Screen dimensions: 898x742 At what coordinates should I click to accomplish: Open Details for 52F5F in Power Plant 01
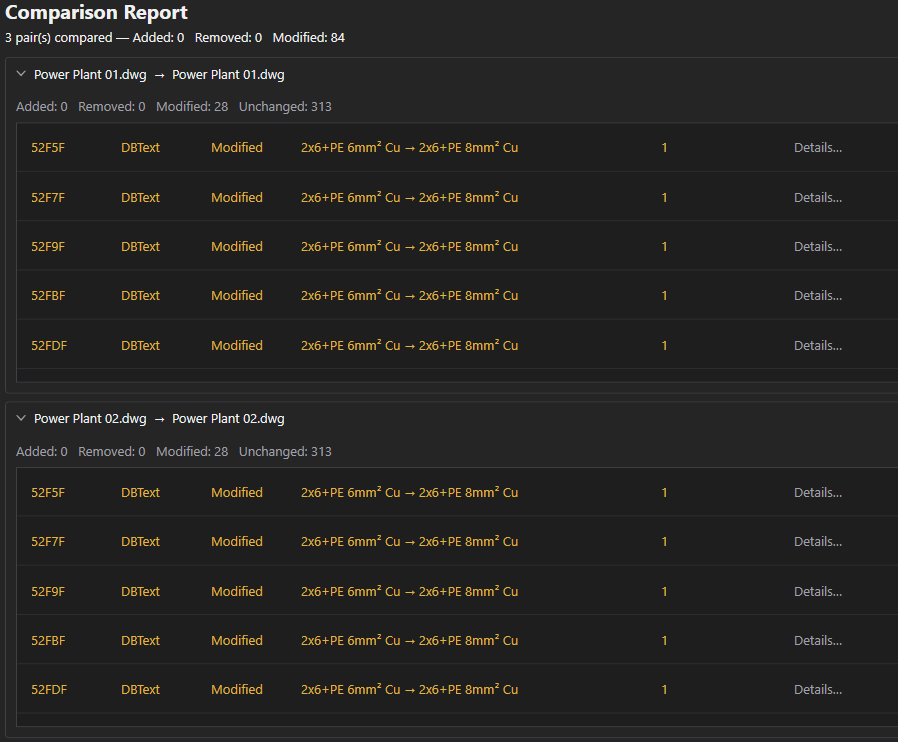pyautogui.click(x=818, y=148)
